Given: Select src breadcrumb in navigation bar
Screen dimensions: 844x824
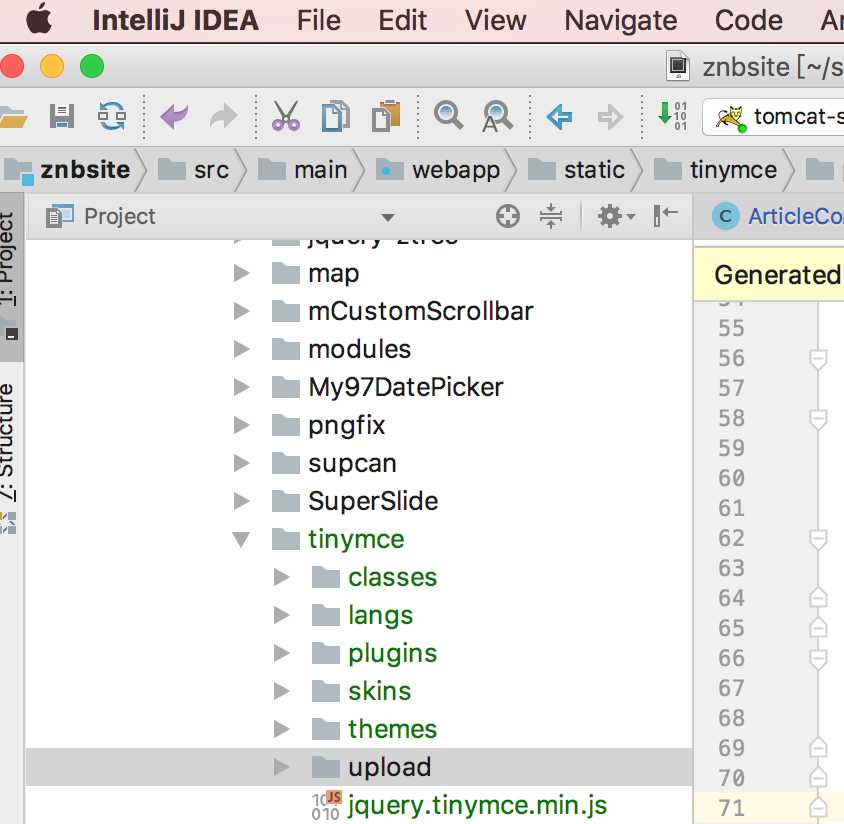Looking at the screenshot, I should coord(193,170).
